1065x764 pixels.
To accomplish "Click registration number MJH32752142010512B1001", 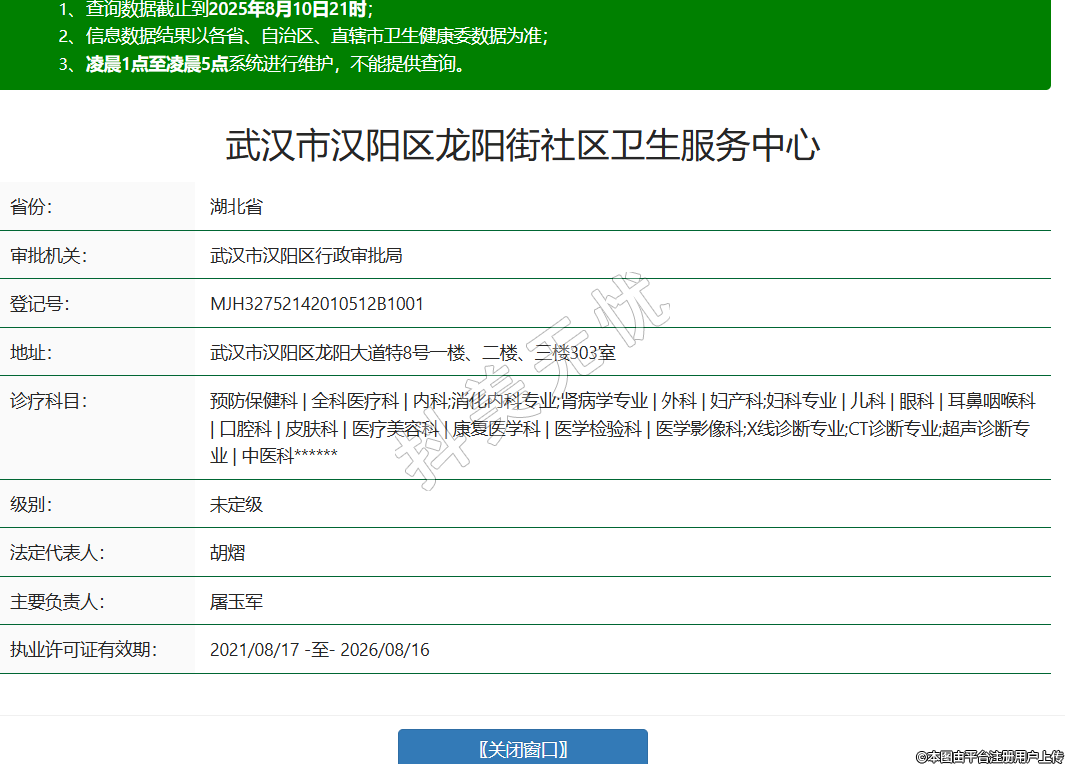I will (317, 304).
